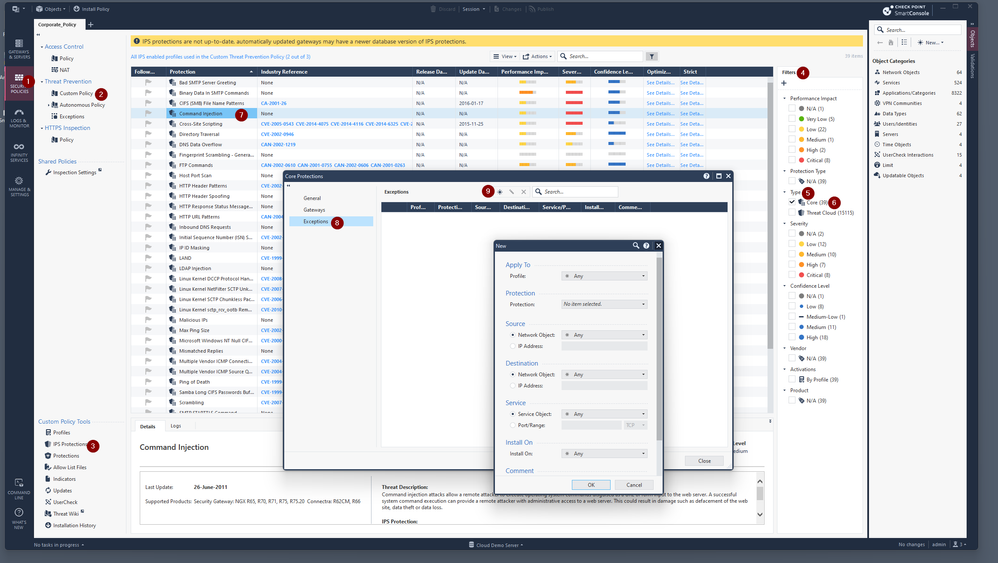Click OK button in New dialog

click(x=591, y=485)
